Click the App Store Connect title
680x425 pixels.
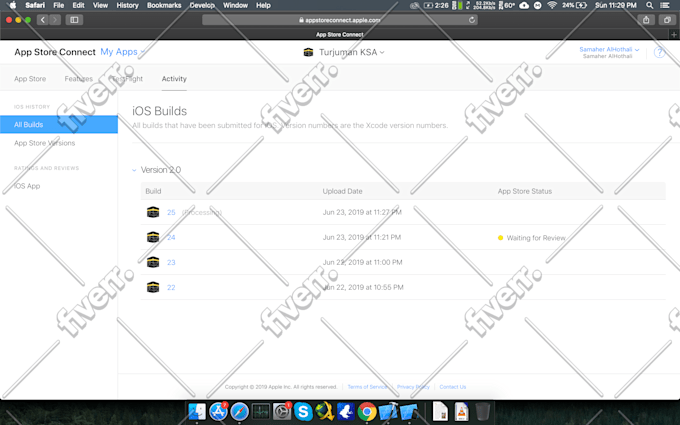pos(55,52)
